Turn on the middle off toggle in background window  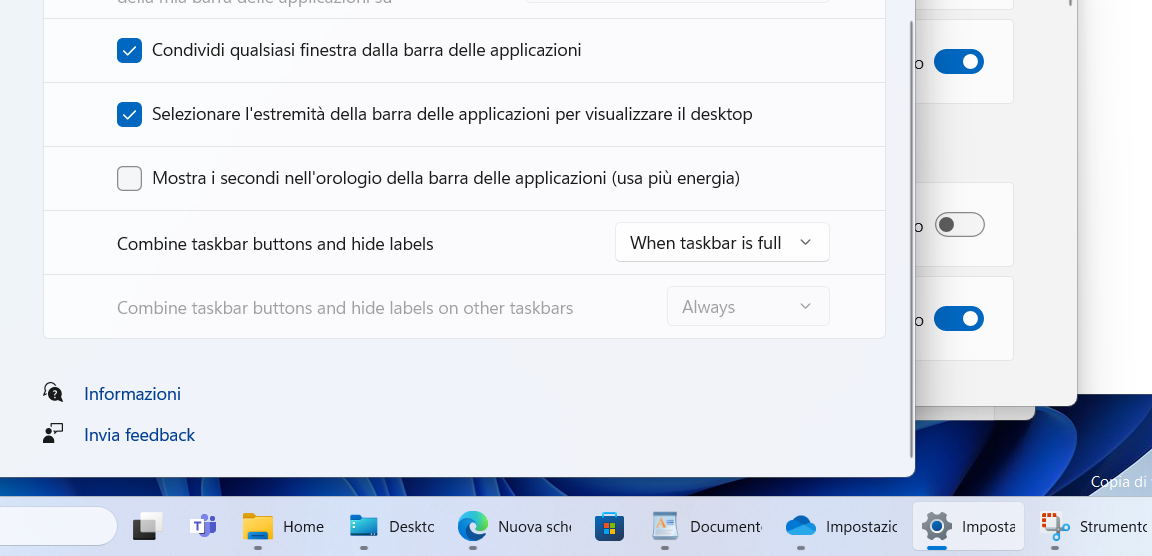coord(959,224)
